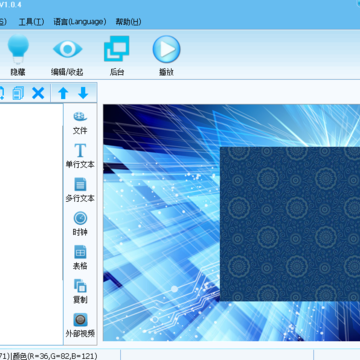
Task: Insert a 时钟 clock element
Action: 80,224
